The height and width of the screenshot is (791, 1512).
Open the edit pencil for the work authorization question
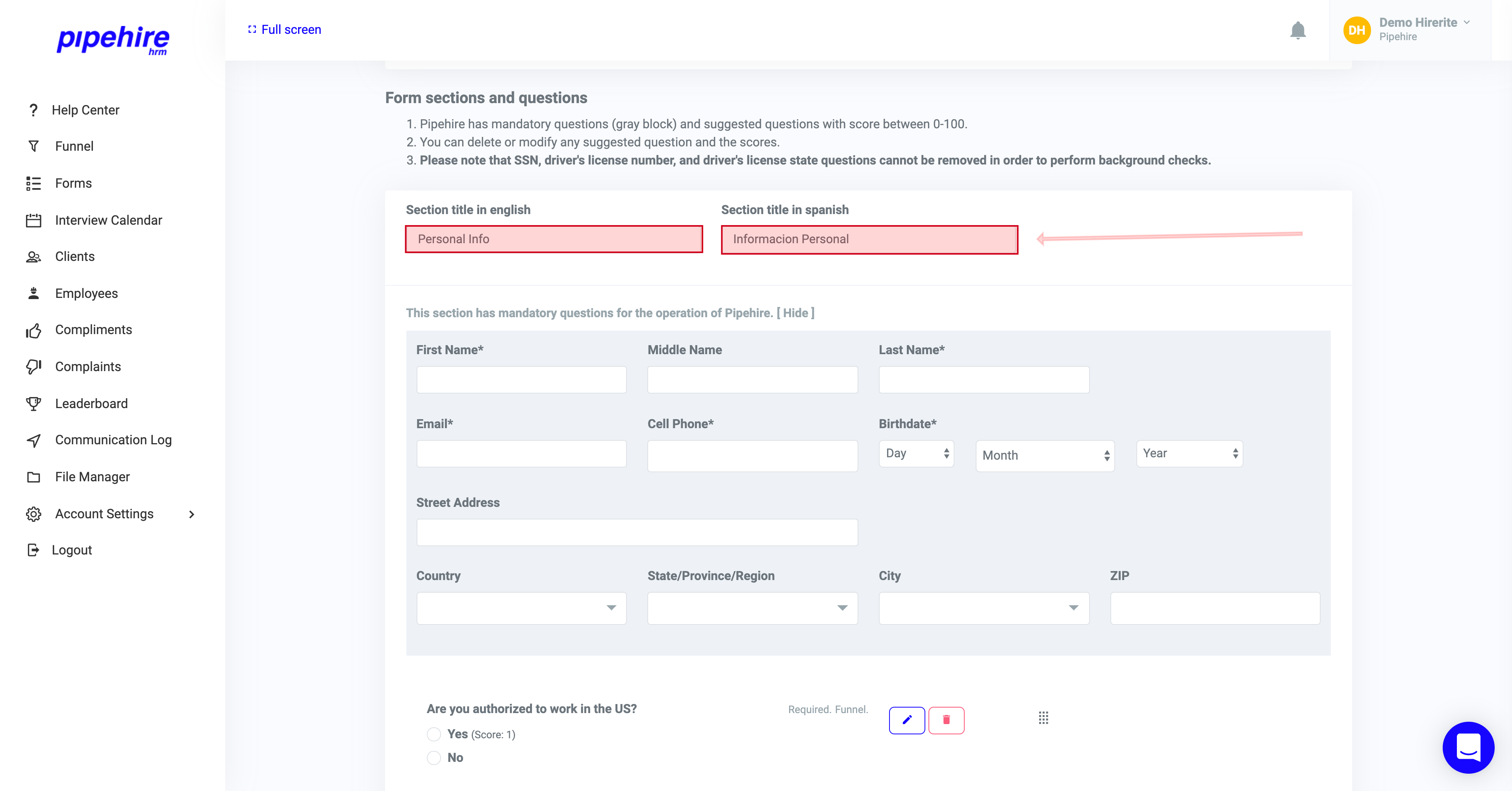(x=908, y=720)
